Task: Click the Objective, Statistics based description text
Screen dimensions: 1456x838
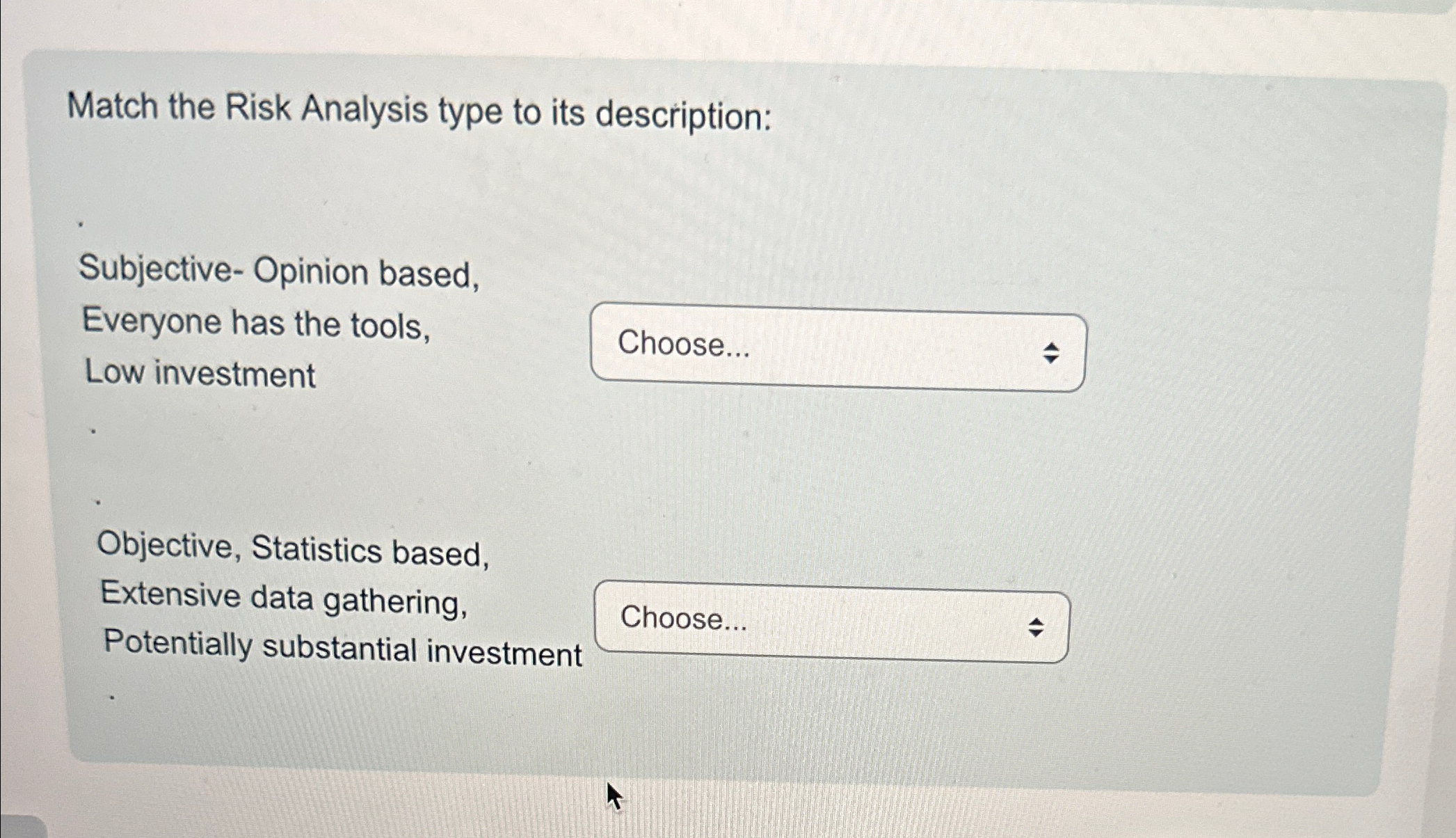Action: [x=292, y=549]
